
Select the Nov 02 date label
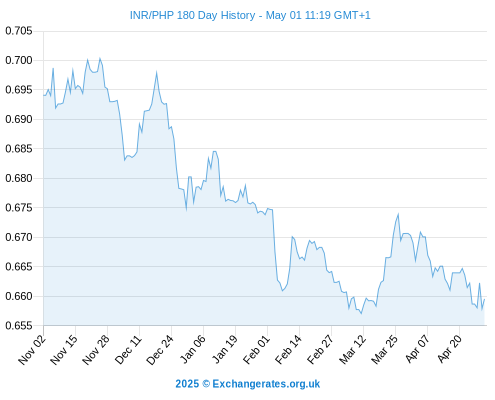coord(32,350)
